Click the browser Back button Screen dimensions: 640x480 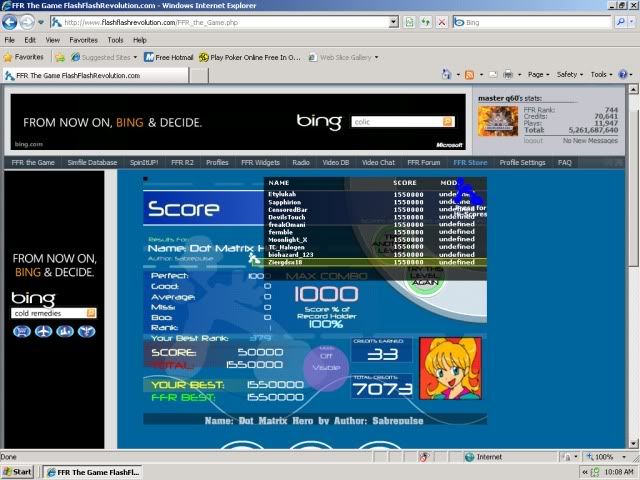(12, 21)
